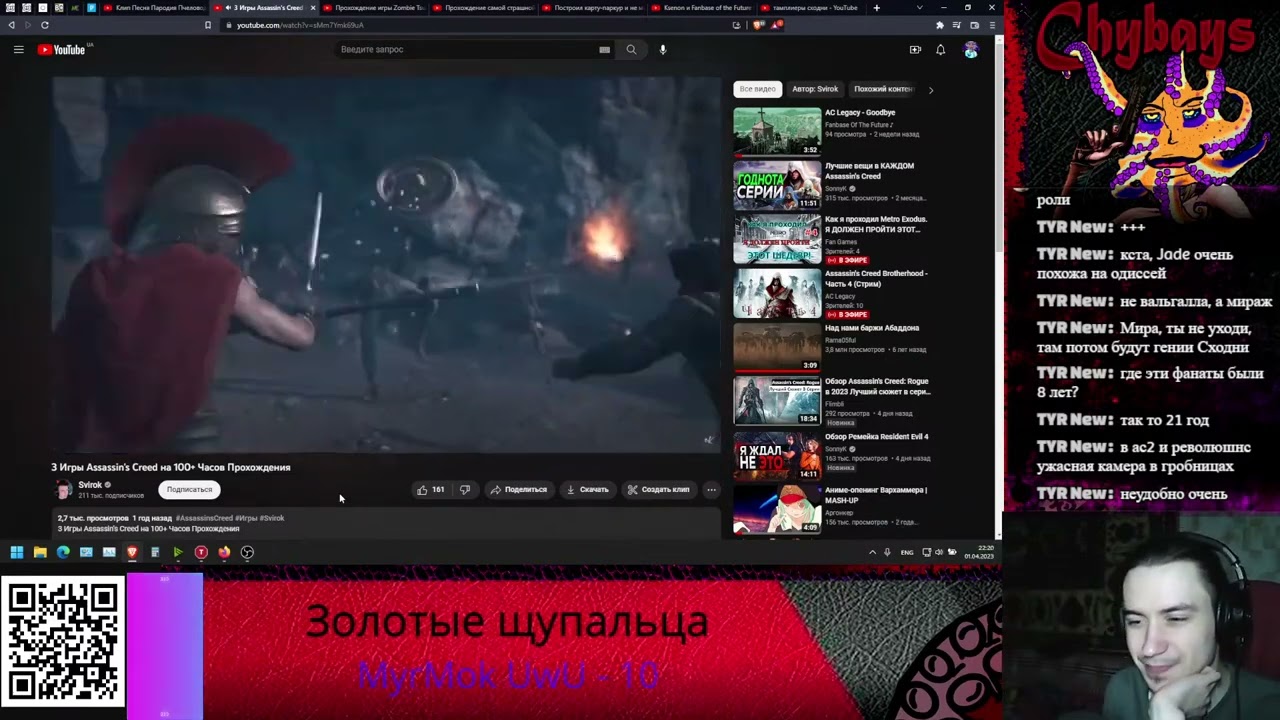Show hidden system tray icons chevron
The height and width of the screenshot is (720, 1280).
tap(872, 552)
